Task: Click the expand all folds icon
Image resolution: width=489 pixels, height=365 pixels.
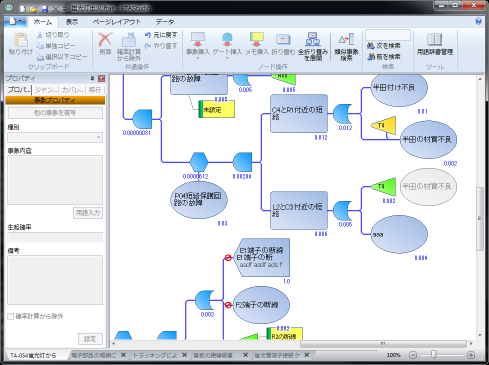Action: [x=313, y=39]
